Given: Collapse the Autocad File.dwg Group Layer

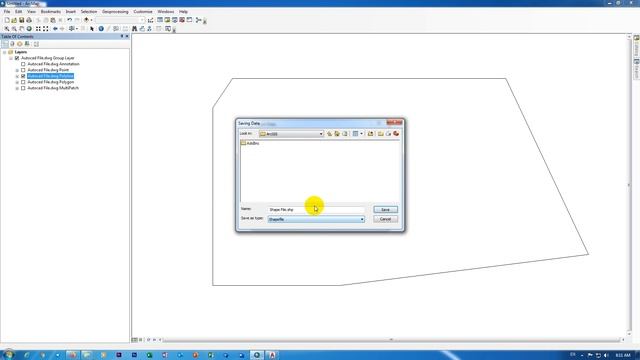Looking at the screenshot, I should click(x=11, y=58).
